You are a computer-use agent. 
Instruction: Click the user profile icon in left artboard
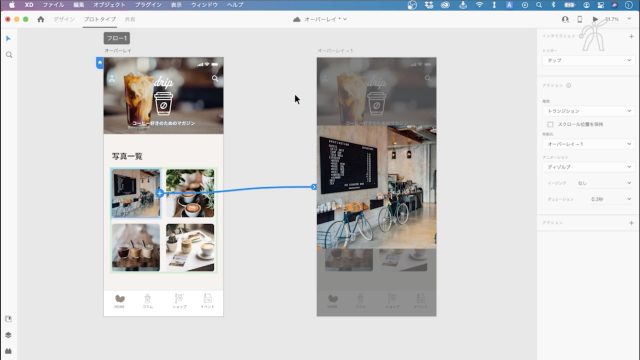[x=112, y=79]
